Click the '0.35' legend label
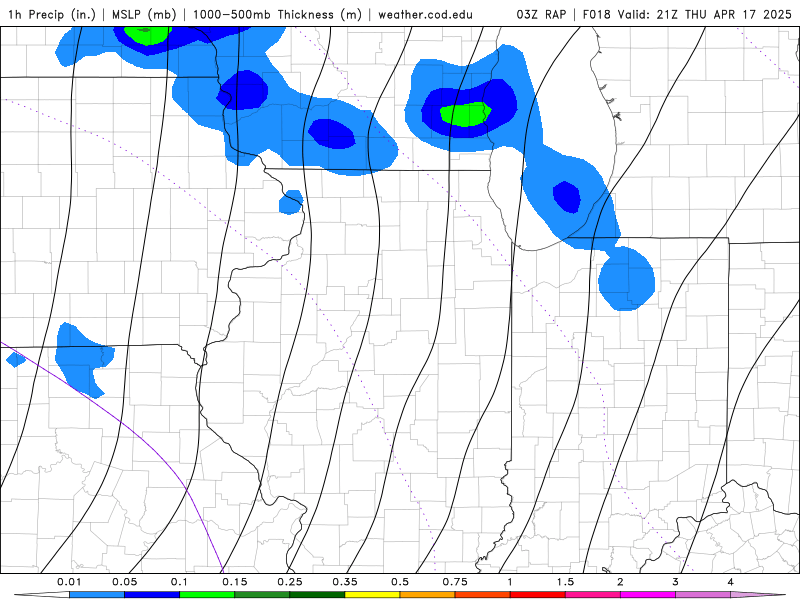This screenshot has width=800, height=600. (345, 582)
